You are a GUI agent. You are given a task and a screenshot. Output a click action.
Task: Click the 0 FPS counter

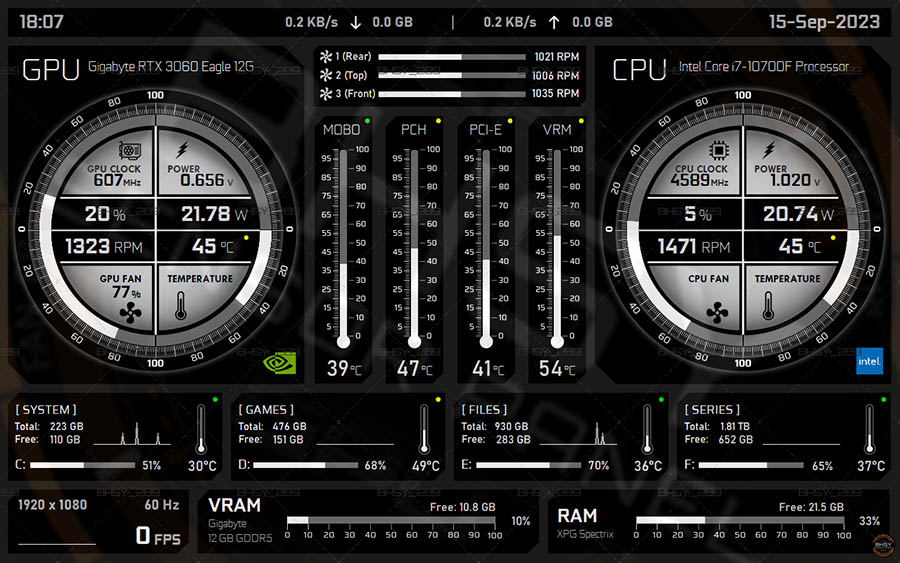click(158, 536)
